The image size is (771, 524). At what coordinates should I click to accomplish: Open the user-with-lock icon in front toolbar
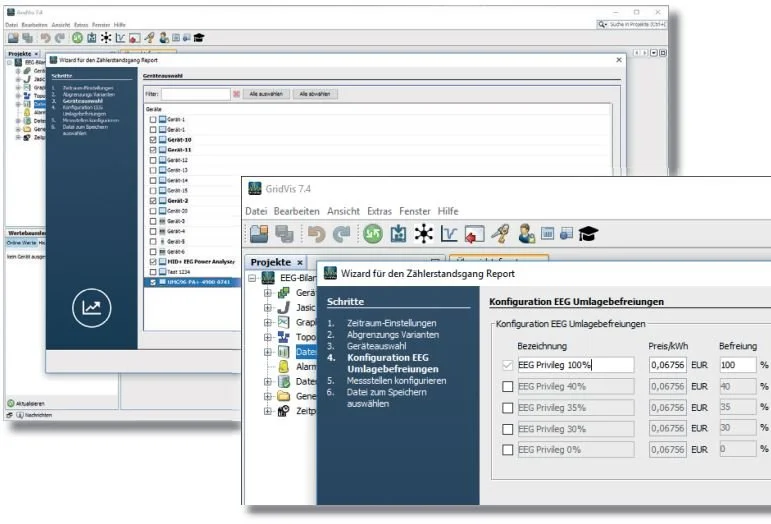[x=526, y=233]
